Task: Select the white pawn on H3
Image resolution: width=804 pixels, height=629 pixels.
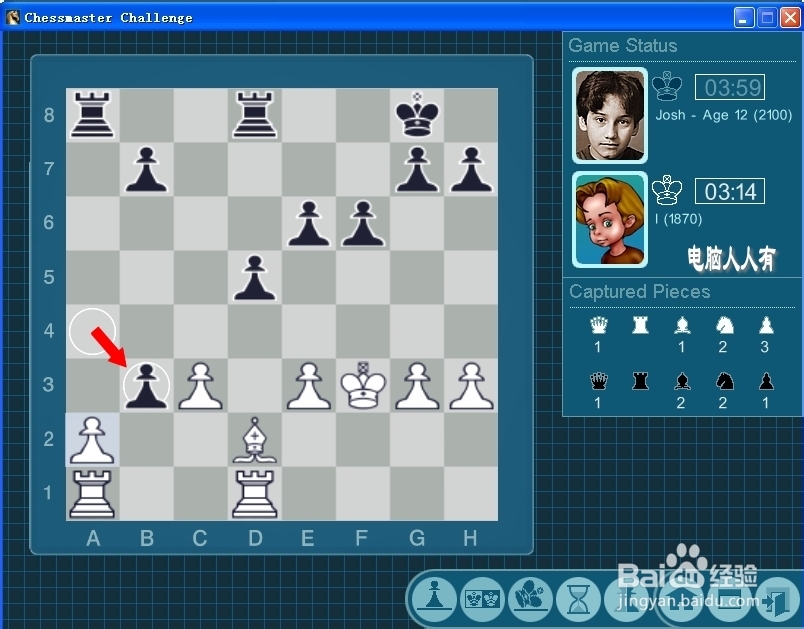Action: point(472,385)
